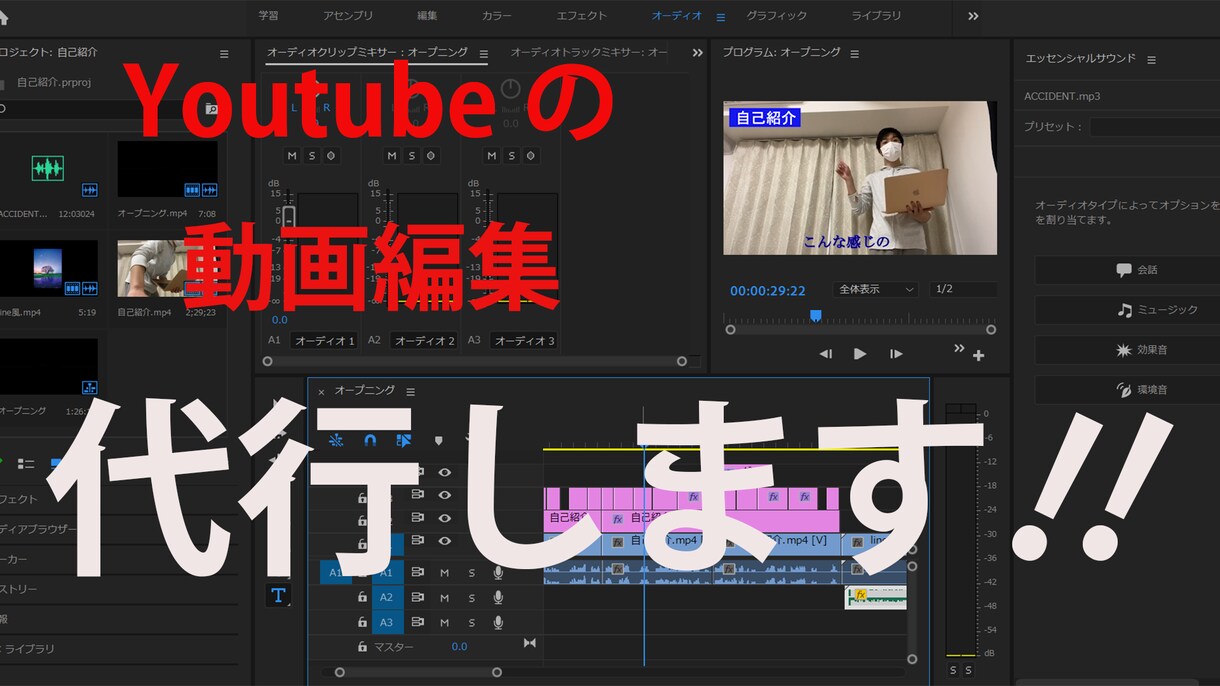
Task: Play the sequence in Program monitor
Action: (859, 353)
